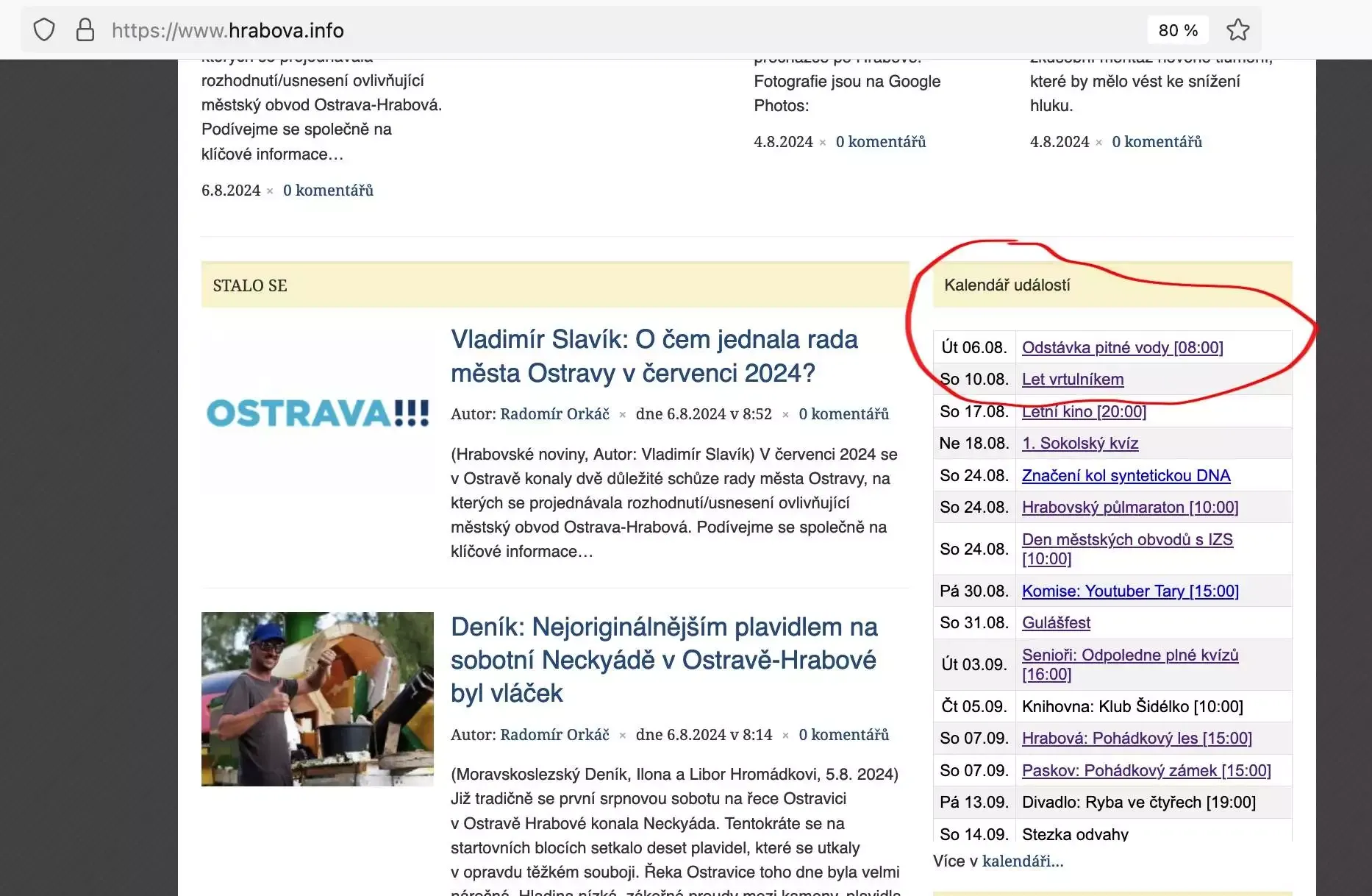
Task: Click the padlock site security icon
Action: point(85,30)
